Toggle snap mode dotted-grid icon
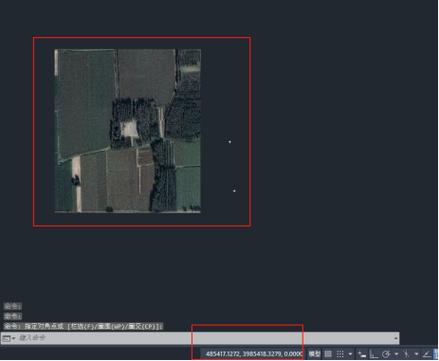 [x=340, y=354]
